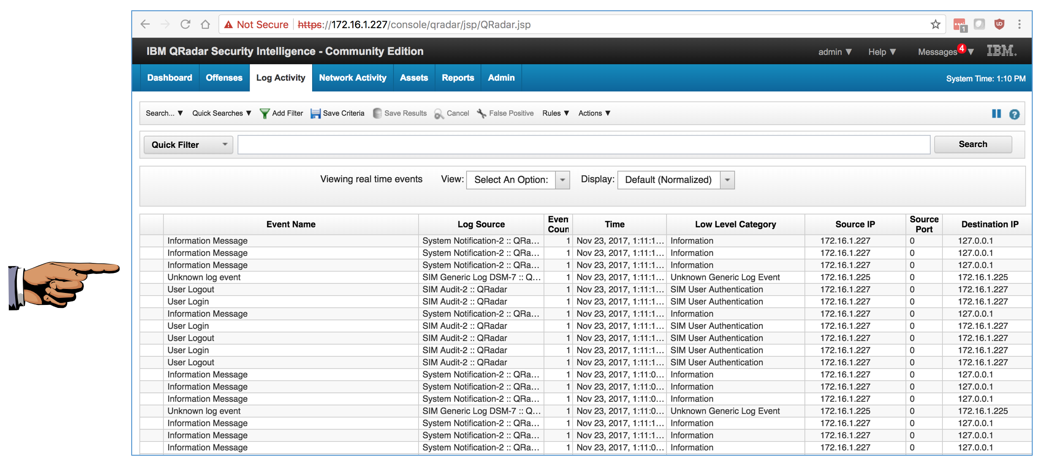Sort by the Event Count column header
Screen dimensions: 1041x466
click(558, 224)
